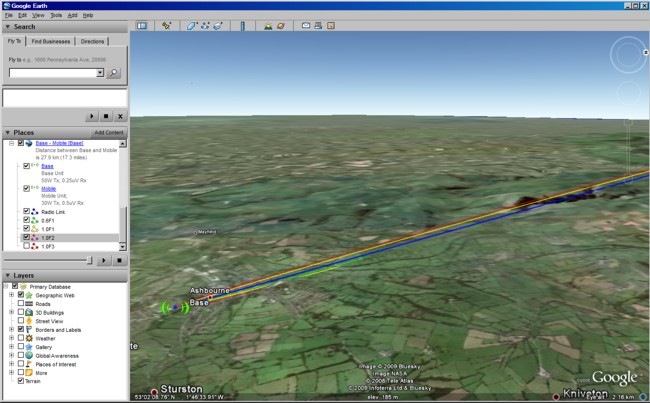Toggle the sidebar with the toolbar button

(x=142, y=26)
